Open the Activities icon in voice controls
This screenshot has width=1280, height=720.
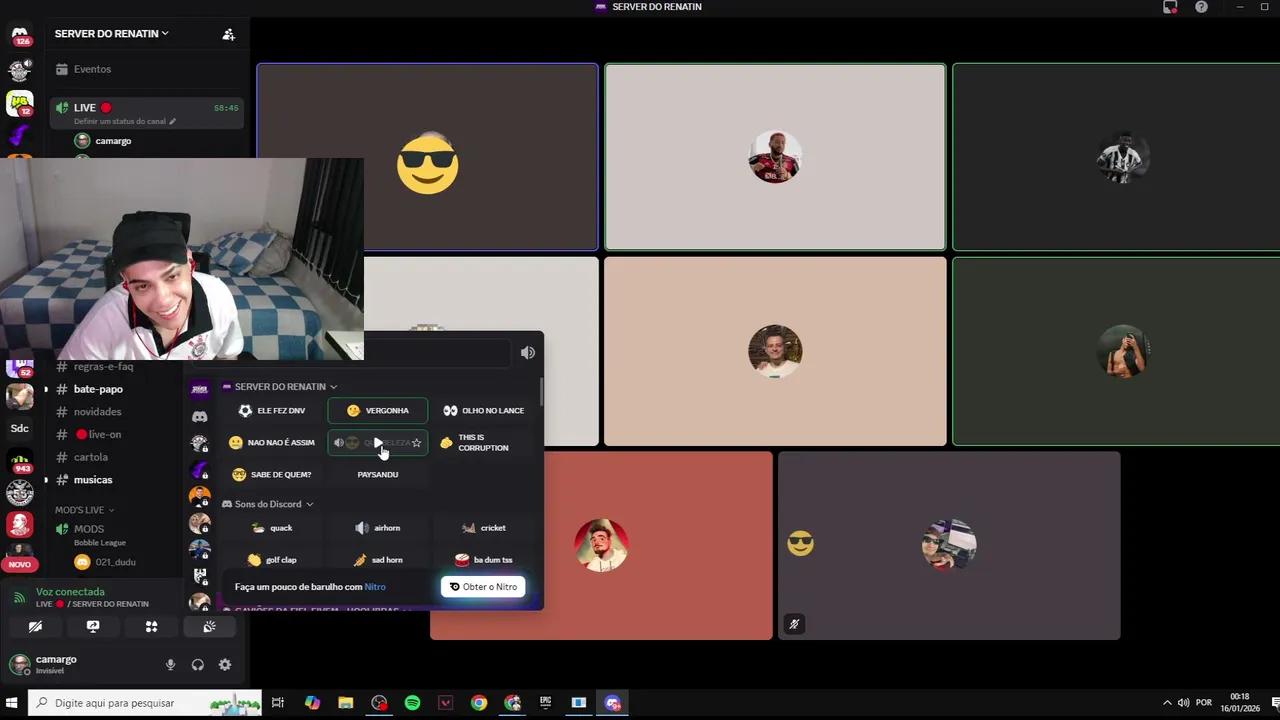151,626
